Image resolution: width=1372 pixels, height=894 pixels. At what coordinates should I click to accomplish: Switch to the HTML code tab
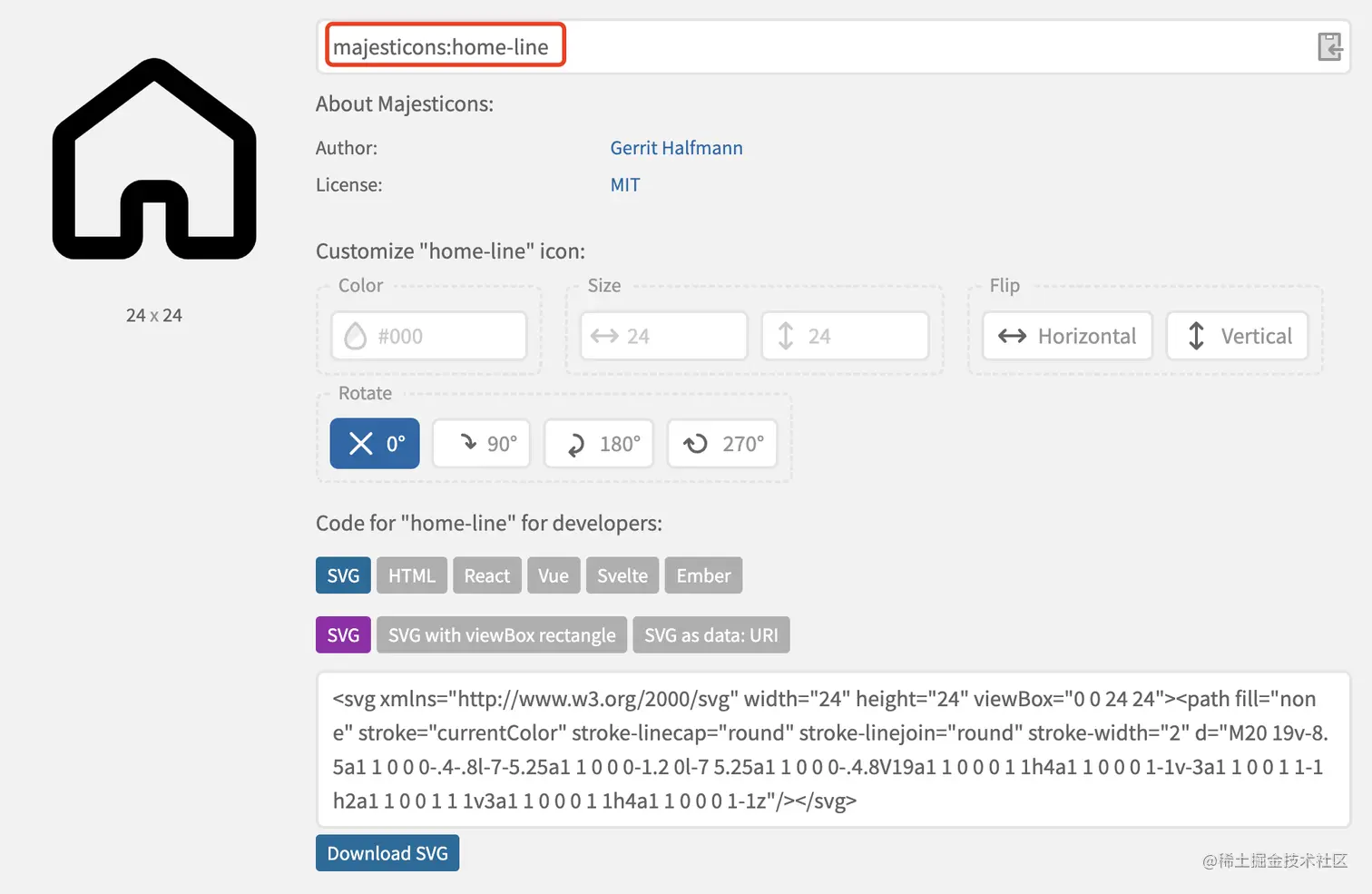[x=412, y=575]
